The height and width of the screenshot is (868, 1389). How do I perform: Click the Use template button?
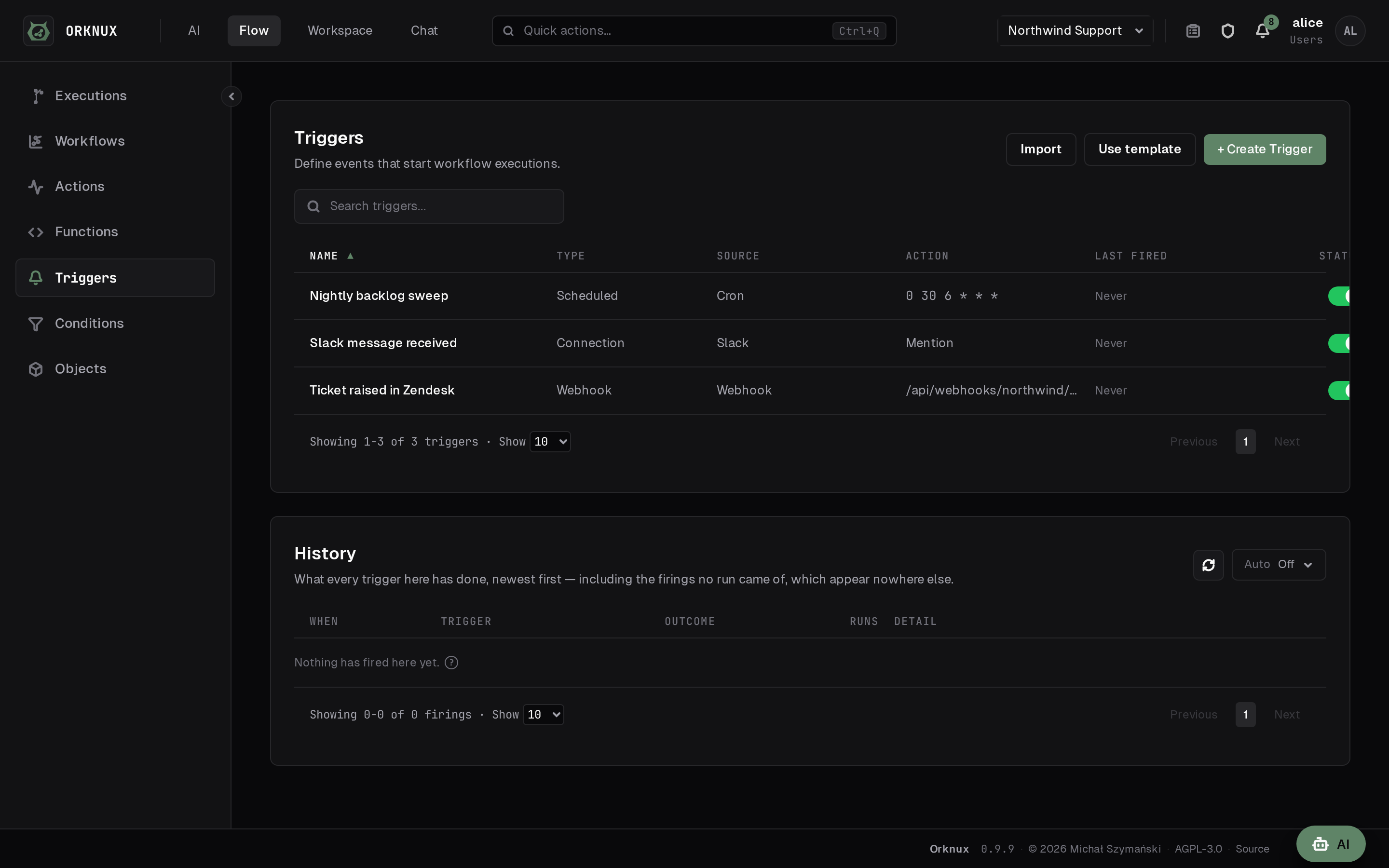pos(1139,149)
